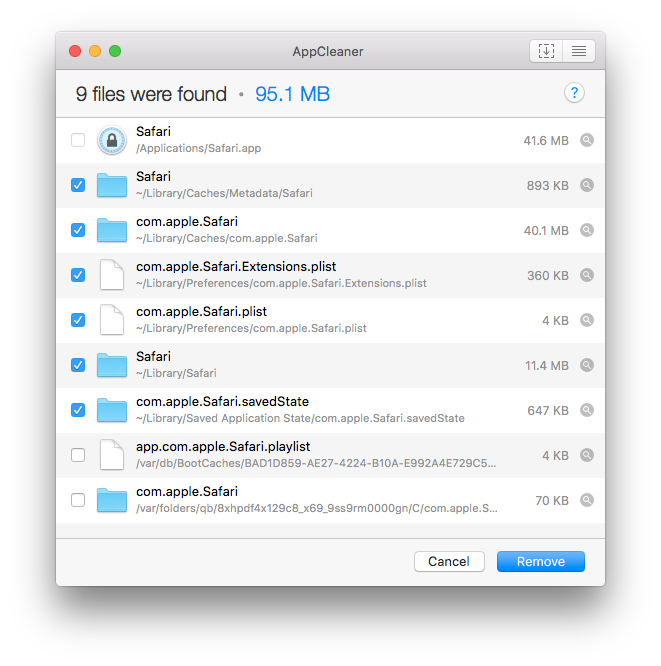
Task: Select the ~/Library/Safari path text
Action: tap(176, 373)
